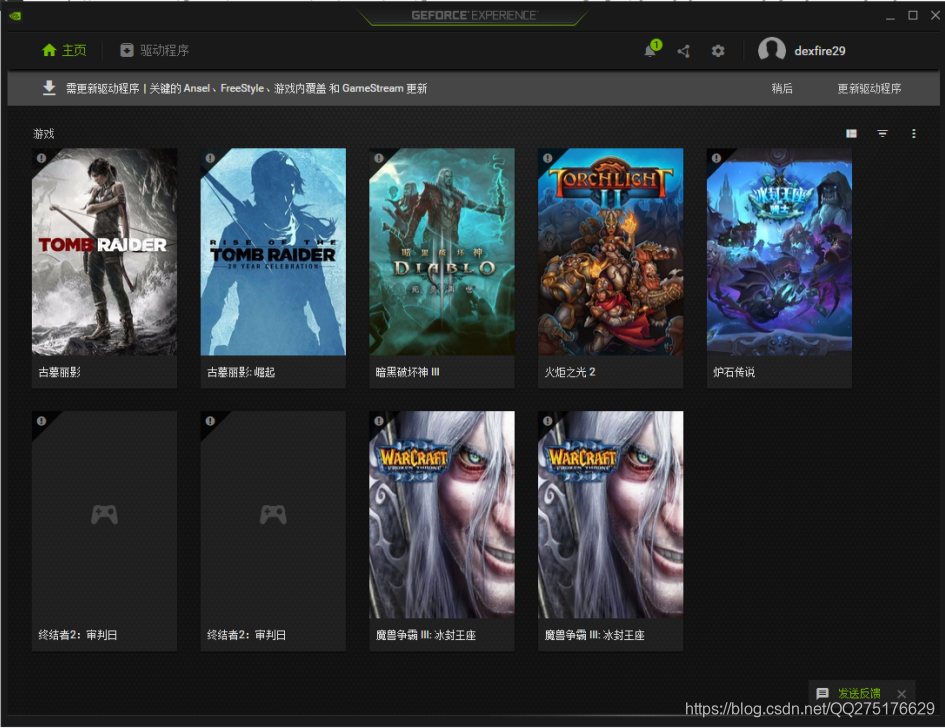Click 更新驱动程序 button
Screen dimensions: 945x728
point(869,89)
